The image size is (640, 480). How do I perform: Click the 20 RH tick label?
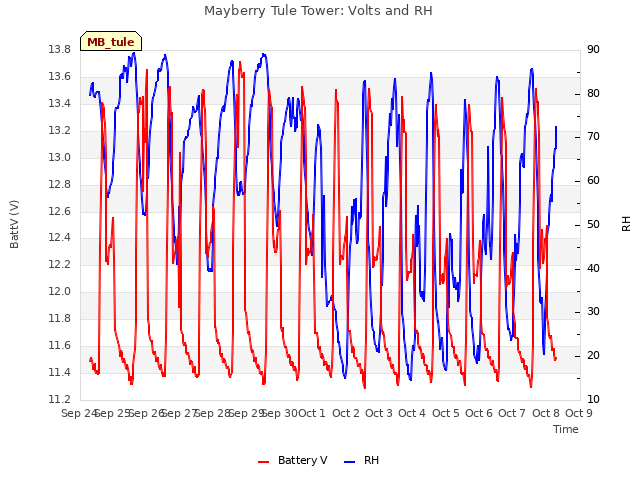(x=593, y=356)
